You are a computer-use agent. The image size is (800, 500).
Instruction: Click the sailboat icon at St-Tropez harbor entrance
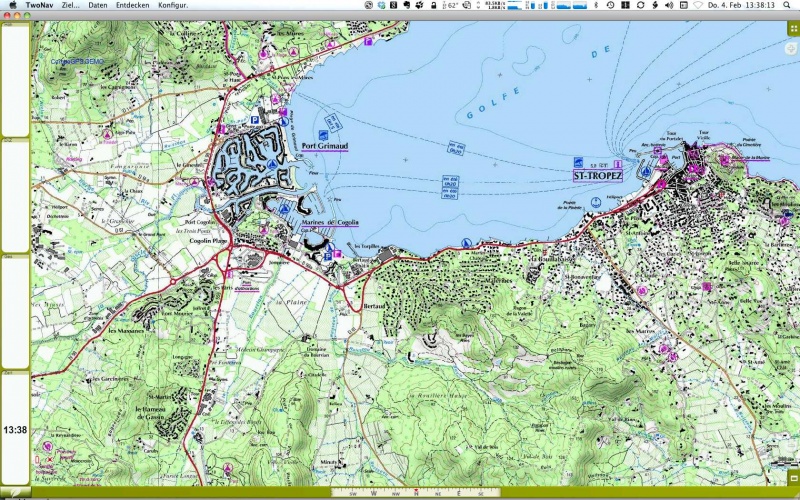tap(646, 171)
